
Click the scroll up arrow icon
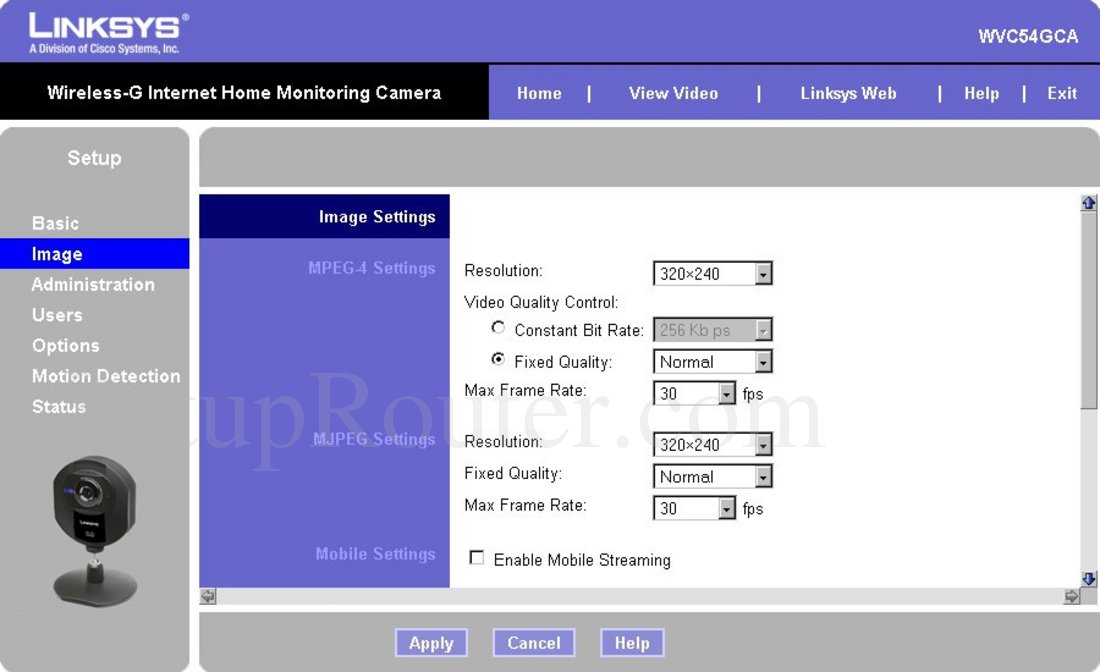click(1089, 203)
